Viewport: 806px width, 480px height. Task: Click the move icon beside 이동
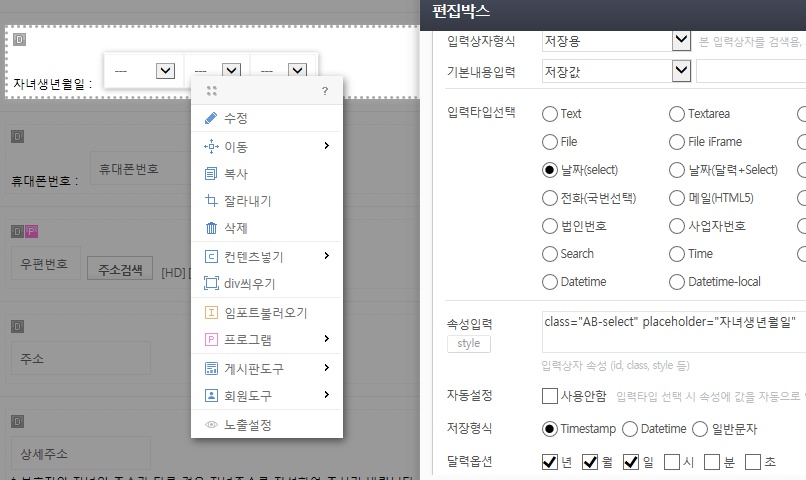pos(211,146)
